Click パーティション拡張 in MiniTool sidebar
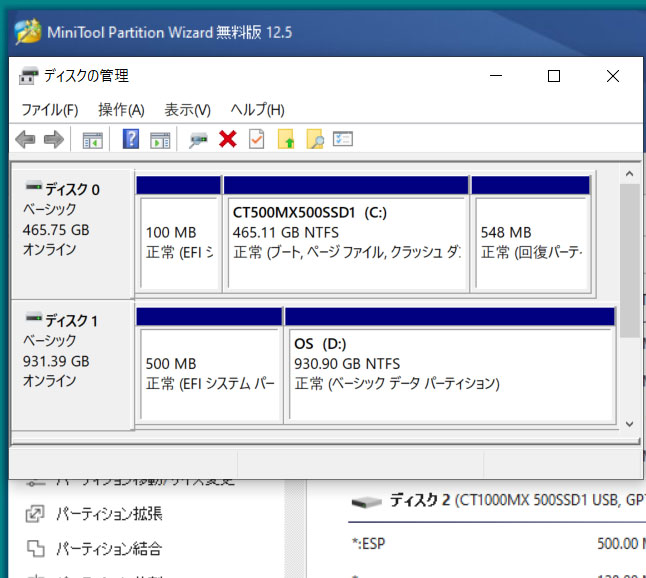This screenshot has width=646, height=578. [x=109, y=514]
